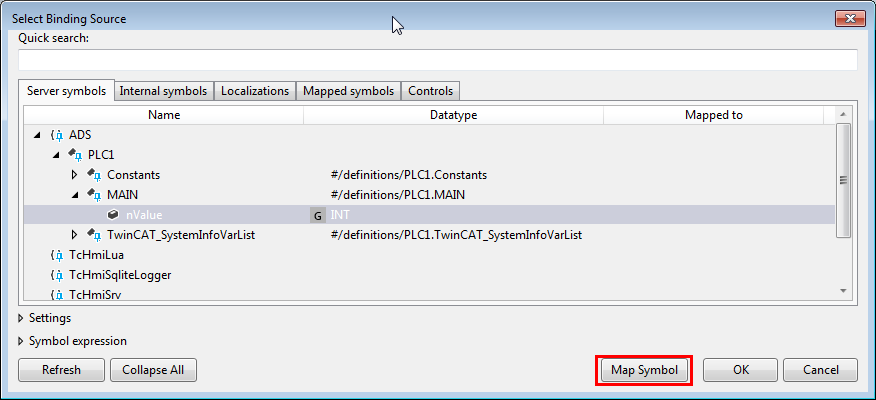Select the TwinCAT_SystemInfoVarList label text

(x=181, y=235)
